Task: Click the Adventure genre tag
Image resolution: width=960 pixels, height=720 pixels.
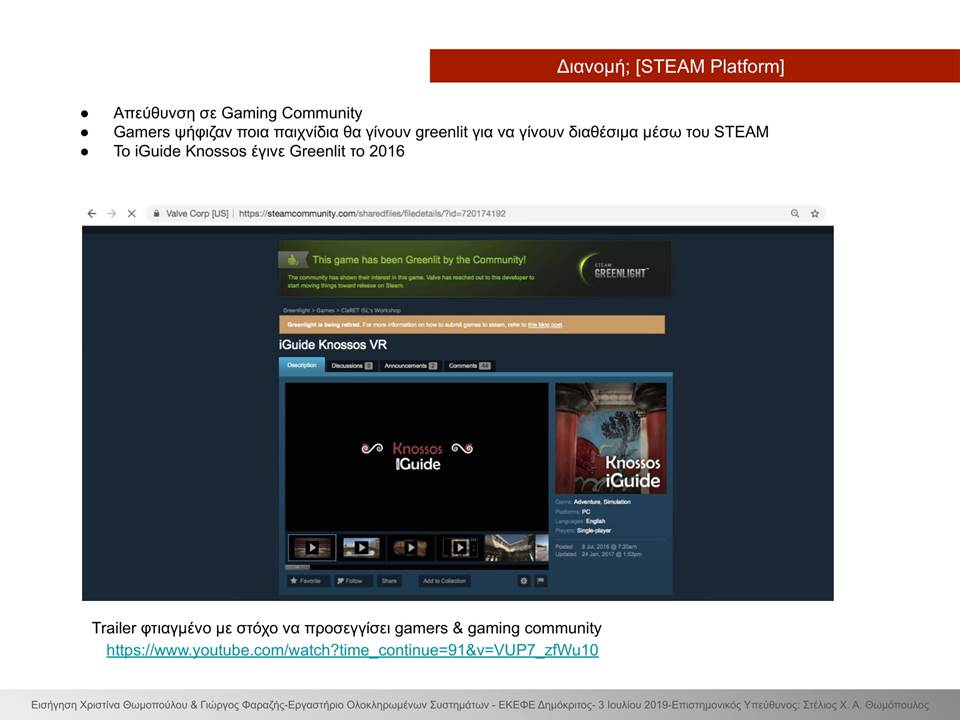Action: [587, 502]
